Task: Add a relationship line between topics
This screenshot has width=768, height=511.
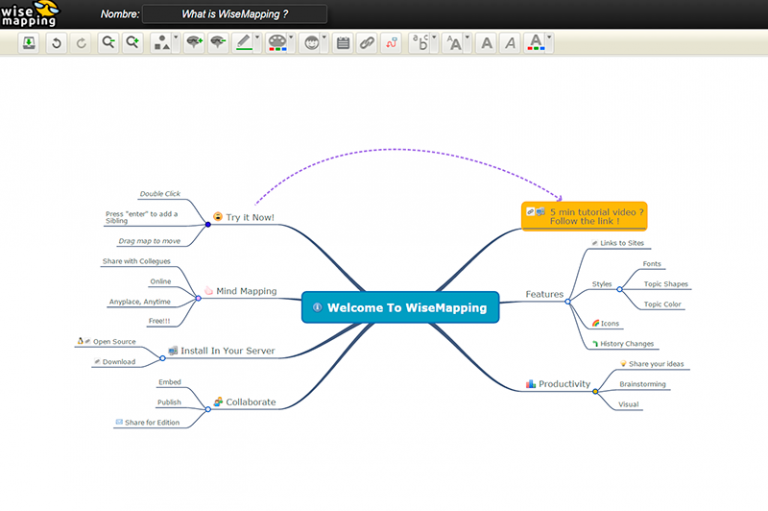Action: pyautogui.click(x=391, y=43)
